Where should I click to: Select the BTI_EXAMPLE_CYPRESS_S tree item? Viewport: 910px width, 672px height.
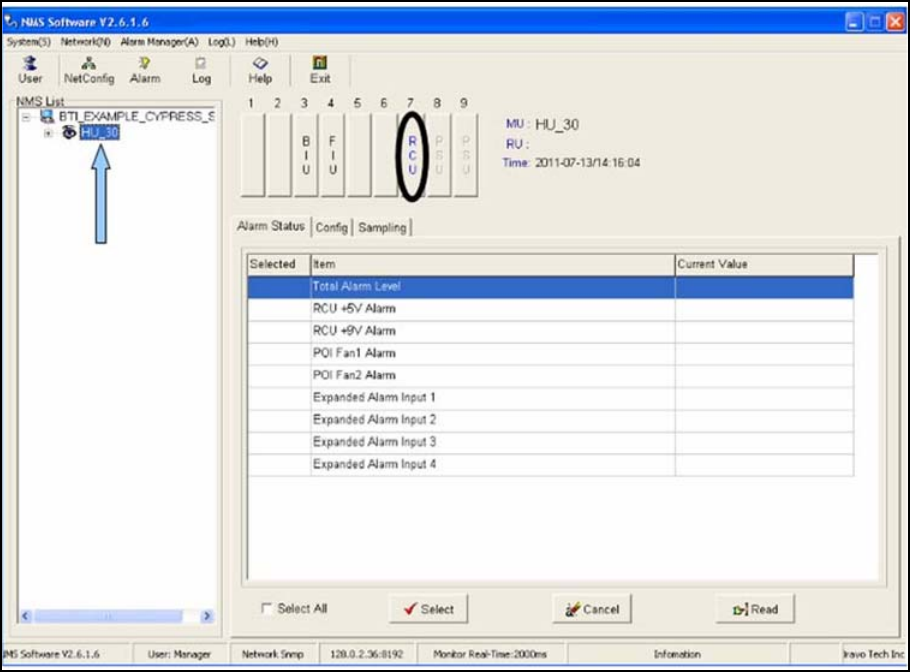click(136, 117)
